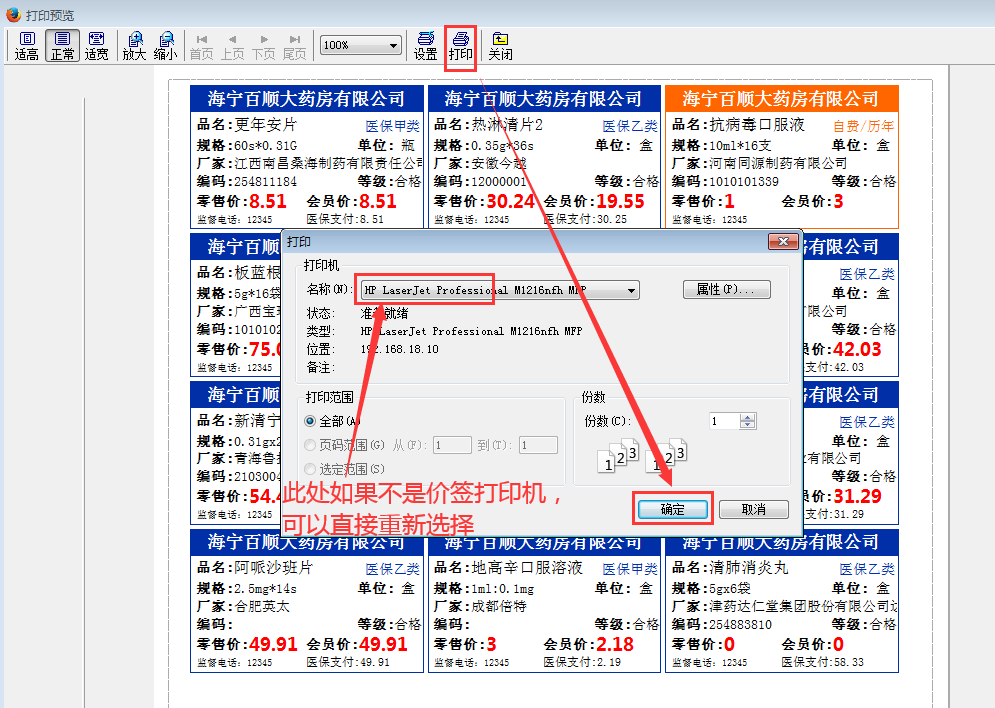This screenshot has height=708, width=995.
Task: Close the preview with 关闭 icon
Action: [x=500, y=46]
